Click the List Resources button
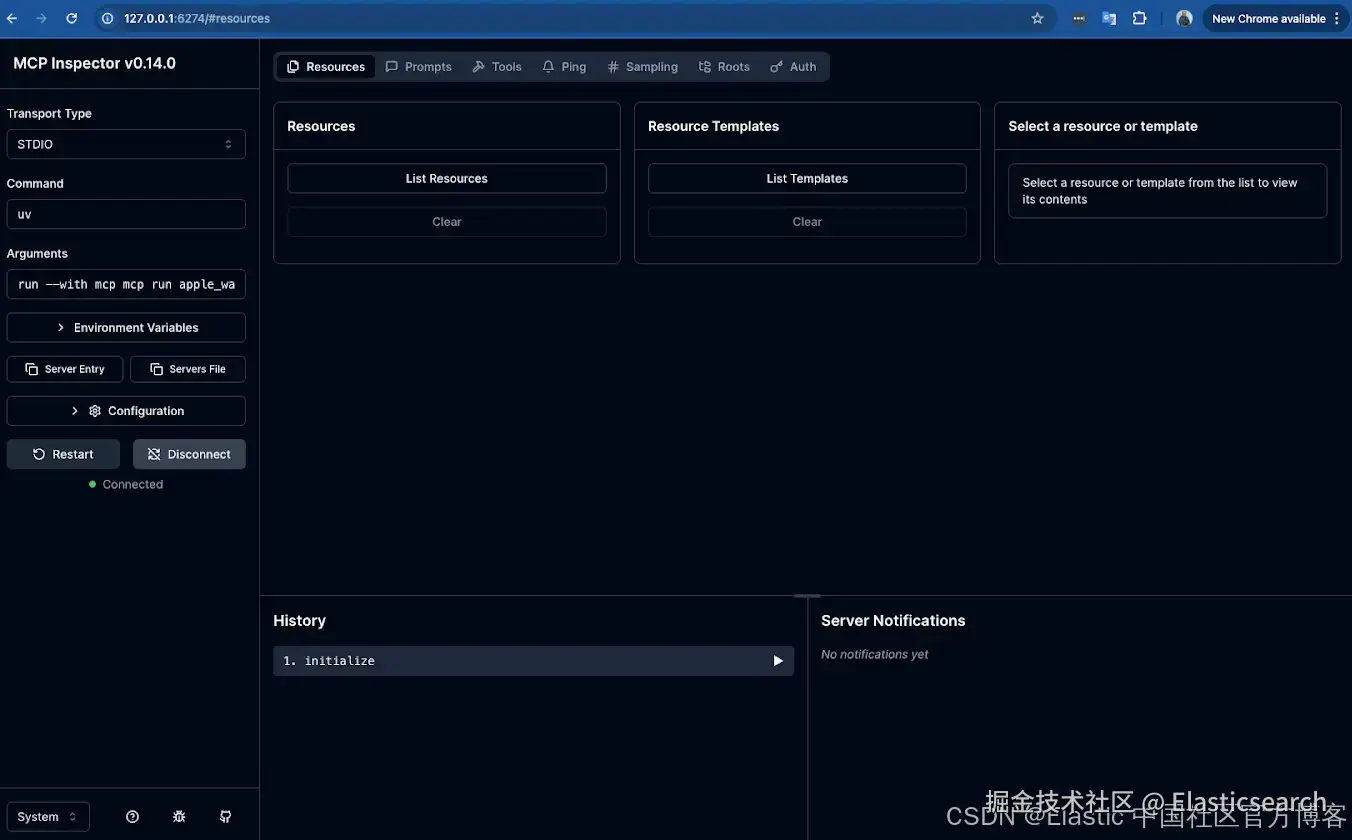 click(447, 178)
